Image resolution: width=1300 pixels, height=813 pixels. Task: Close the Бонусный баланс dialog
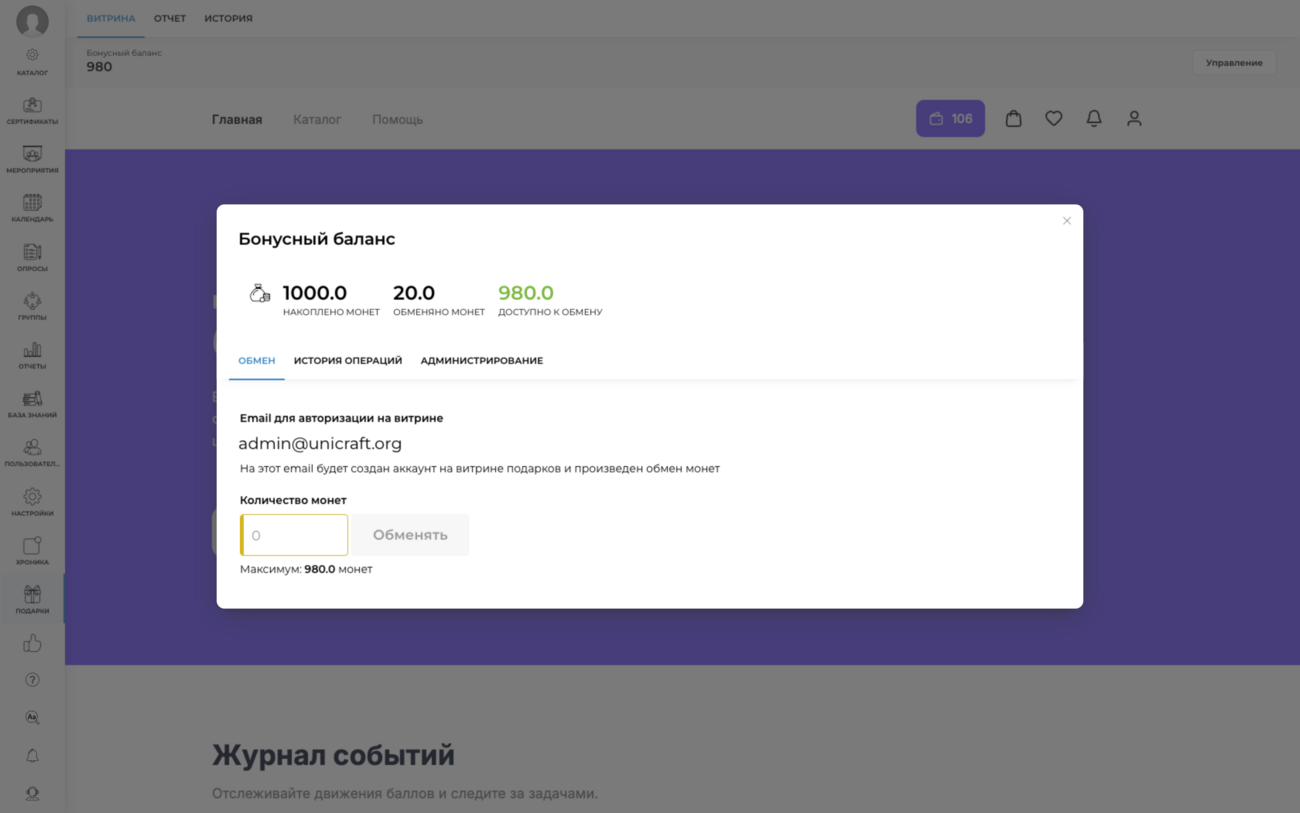[1067, 221]
